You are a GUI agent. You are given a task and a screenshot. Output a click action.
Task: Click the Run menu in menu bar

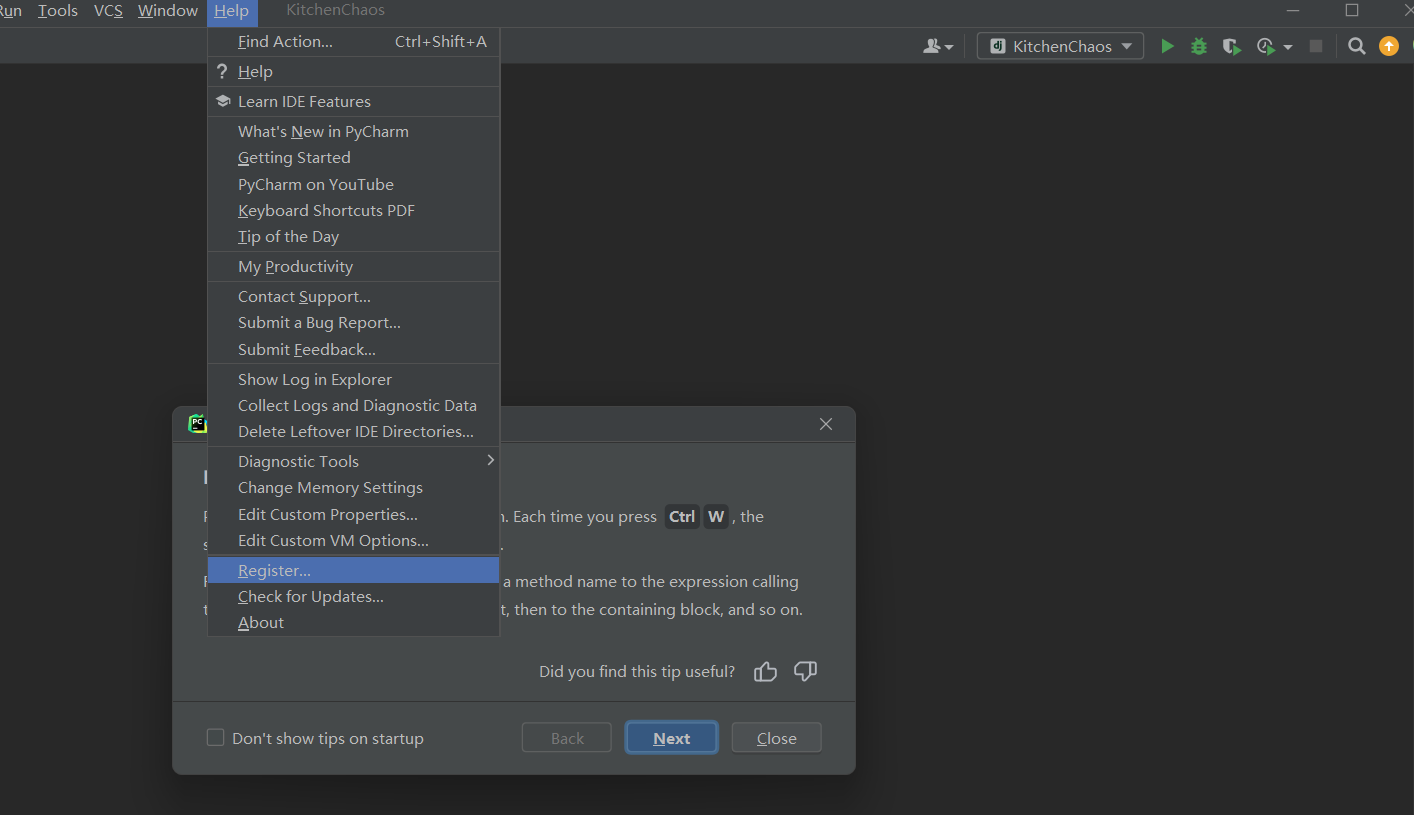[x=11, y=11]
